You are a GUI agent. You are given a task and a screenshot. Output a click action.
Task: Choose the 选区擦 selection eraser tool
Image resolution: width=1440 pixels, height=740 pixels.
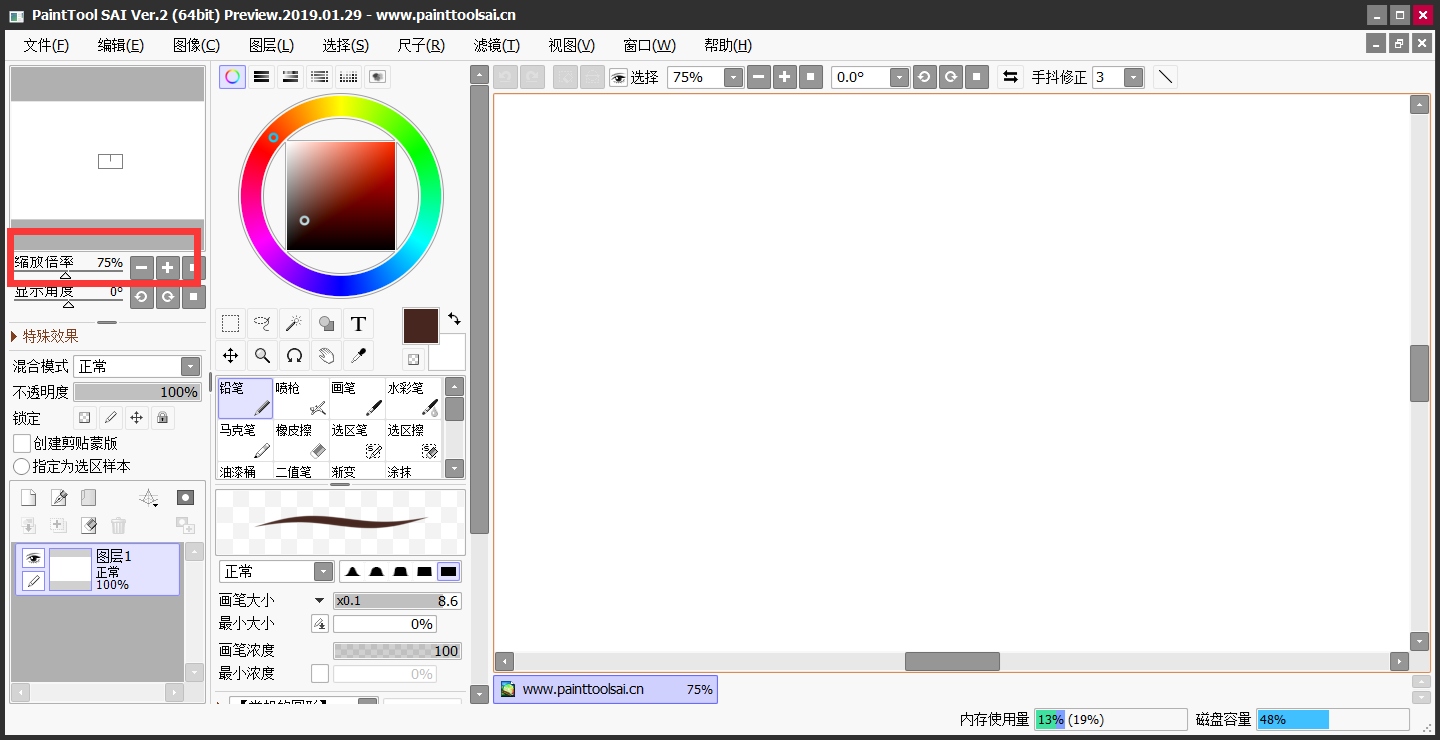click(413, 440)
